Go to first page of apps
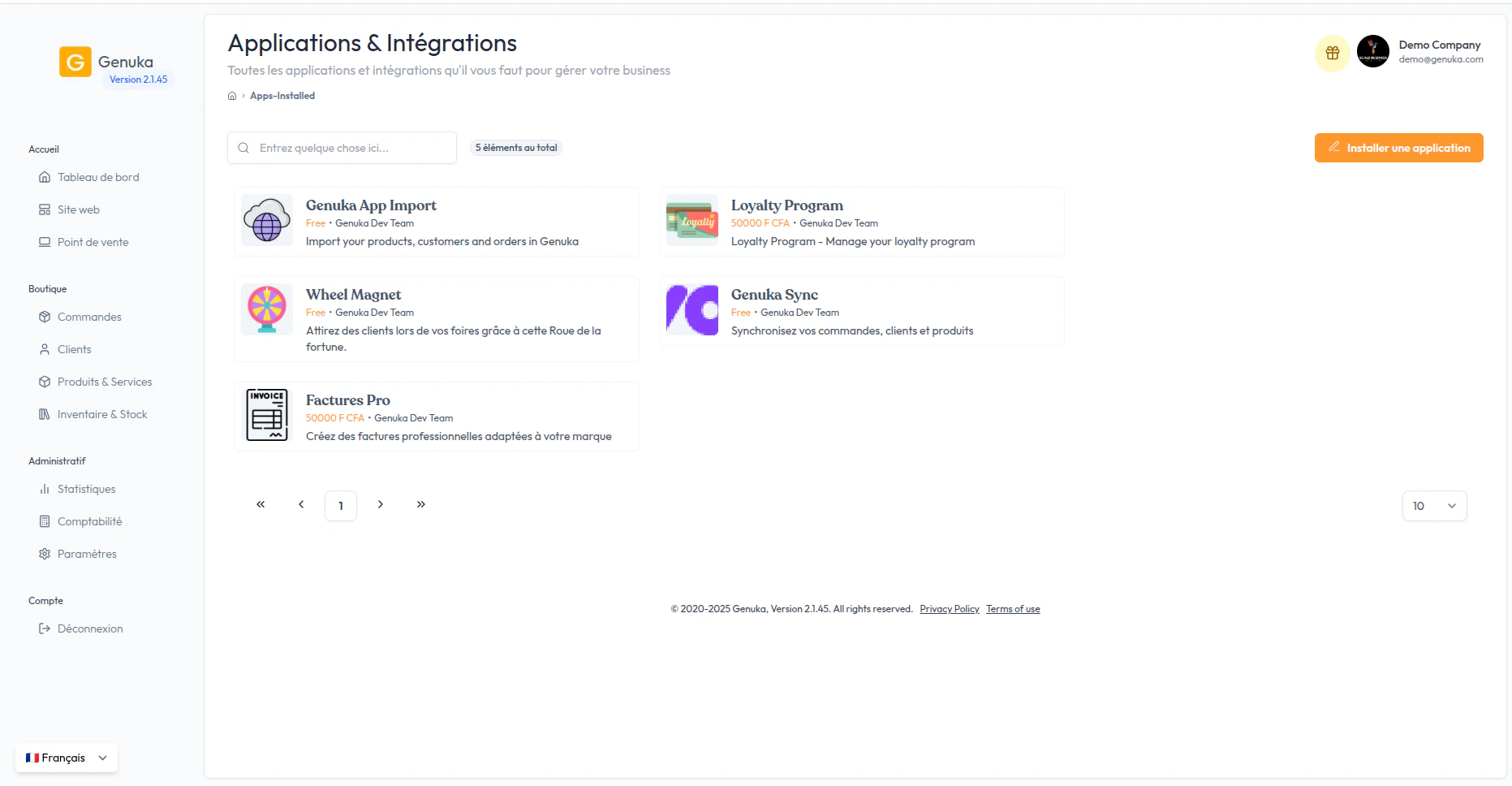This screenshot has height=786, width=1512. coord(261,504)
